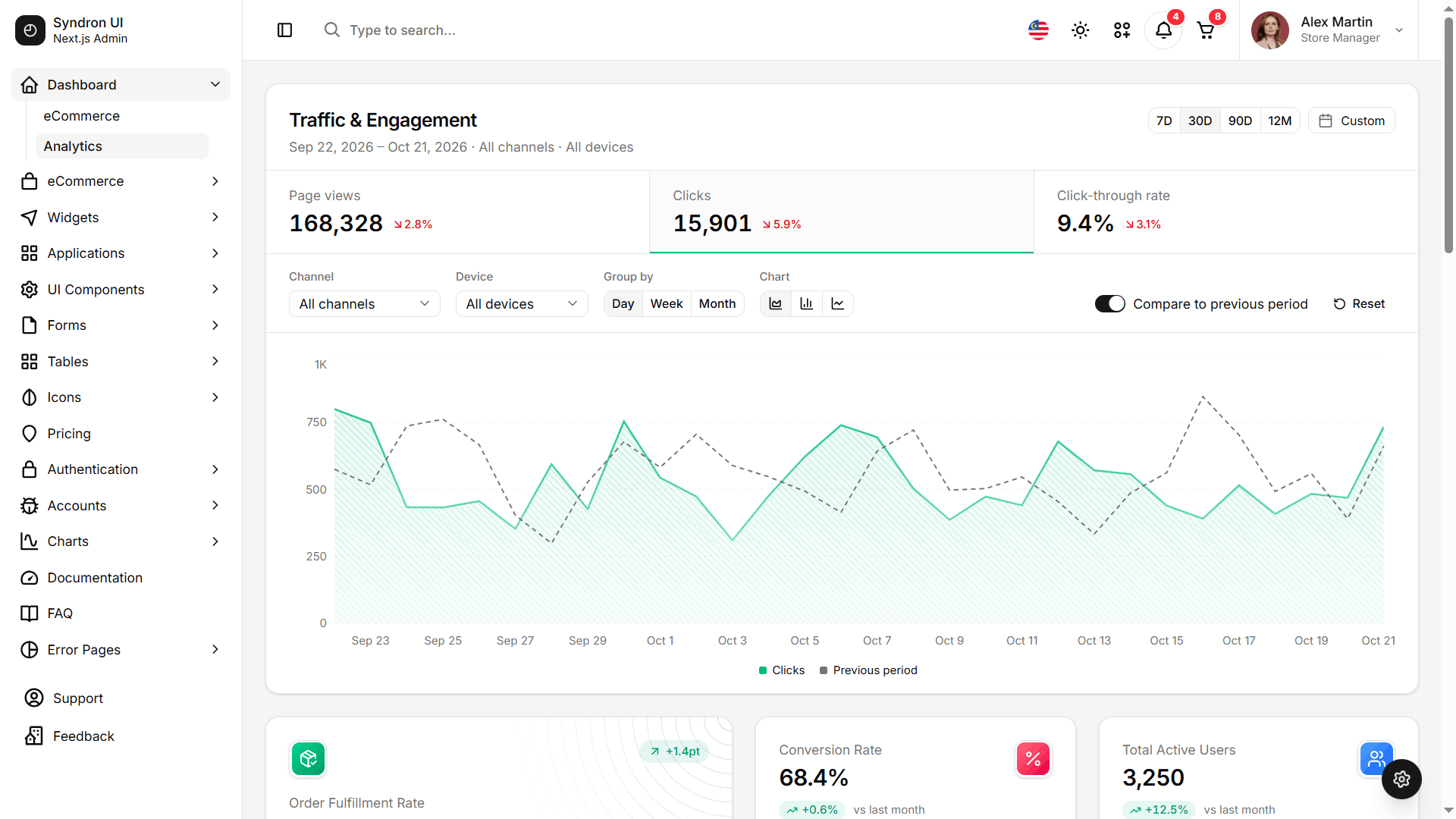The width and height of the screenshot is (1456, 819).
Task: Expand the Charts sidebar menu
Action: click(x=121, y=541)
